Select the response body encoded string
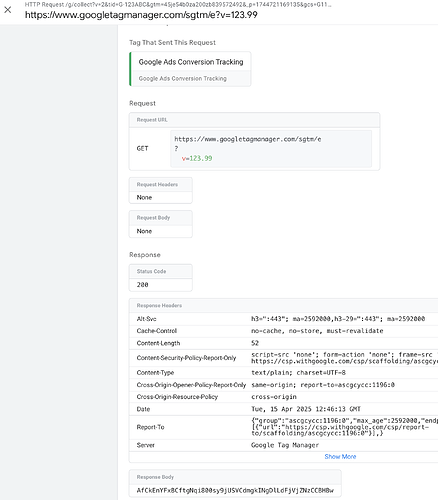This screenshot has width=438, height=500. point(235,491)
